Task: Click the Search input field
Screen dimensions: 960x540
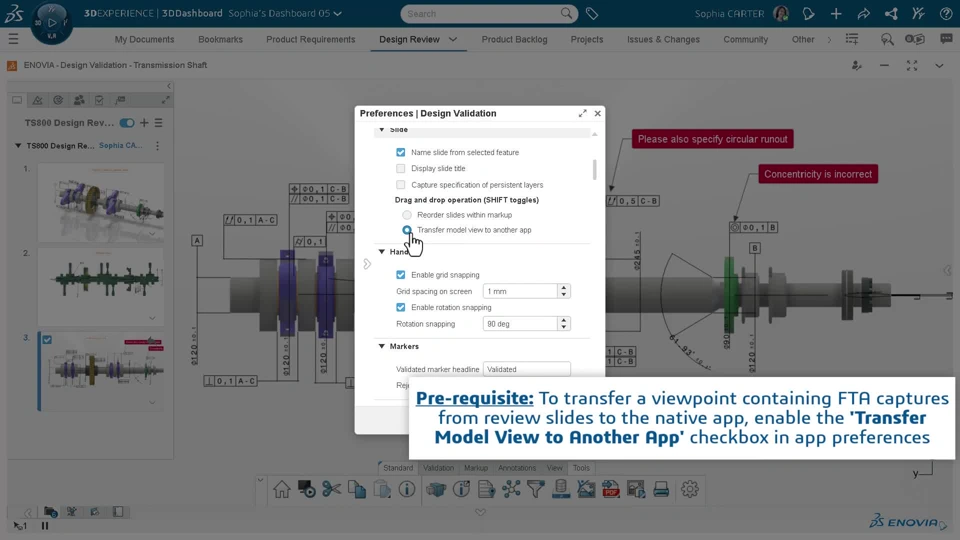Action: (482, 13)
